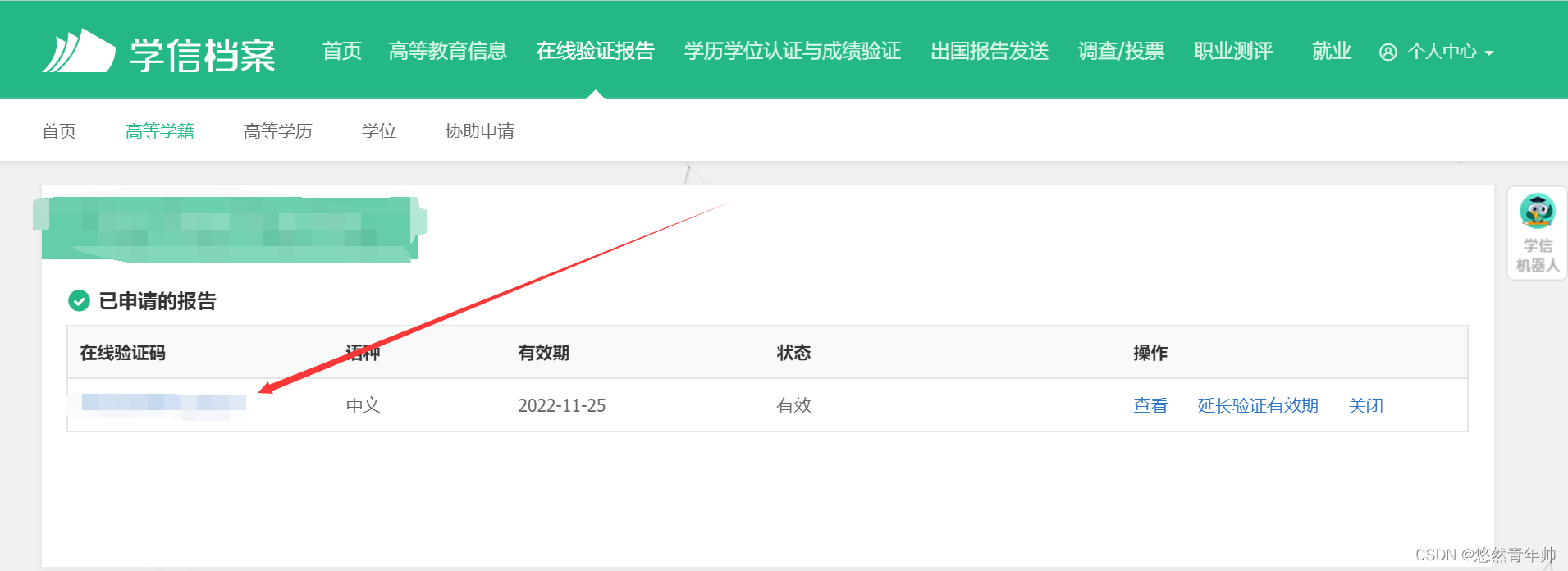
Task: Switch to the 协助申请 sub-tab
Action: point(480,131)
